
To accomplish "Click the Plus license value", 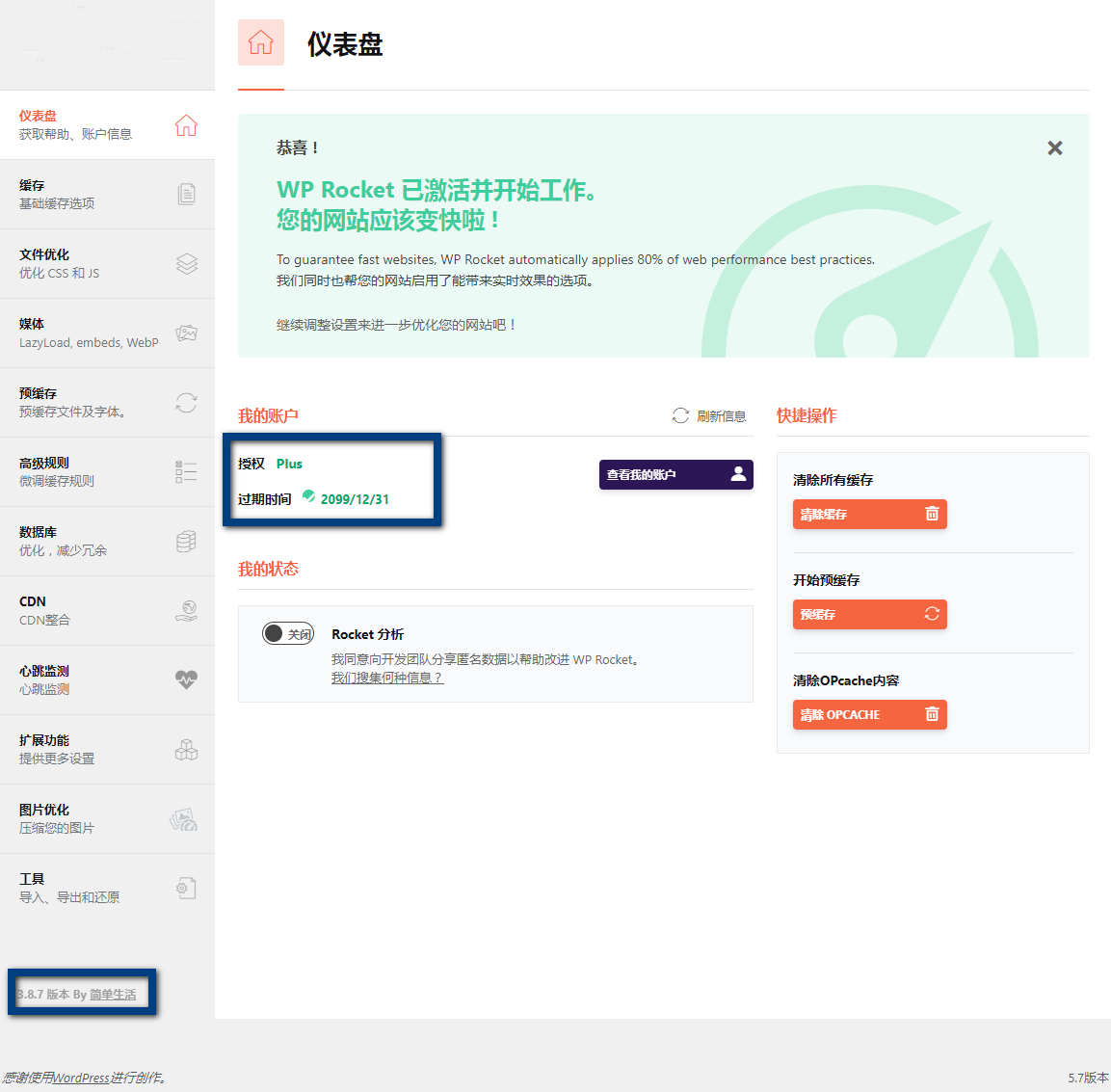I will 289,464.
